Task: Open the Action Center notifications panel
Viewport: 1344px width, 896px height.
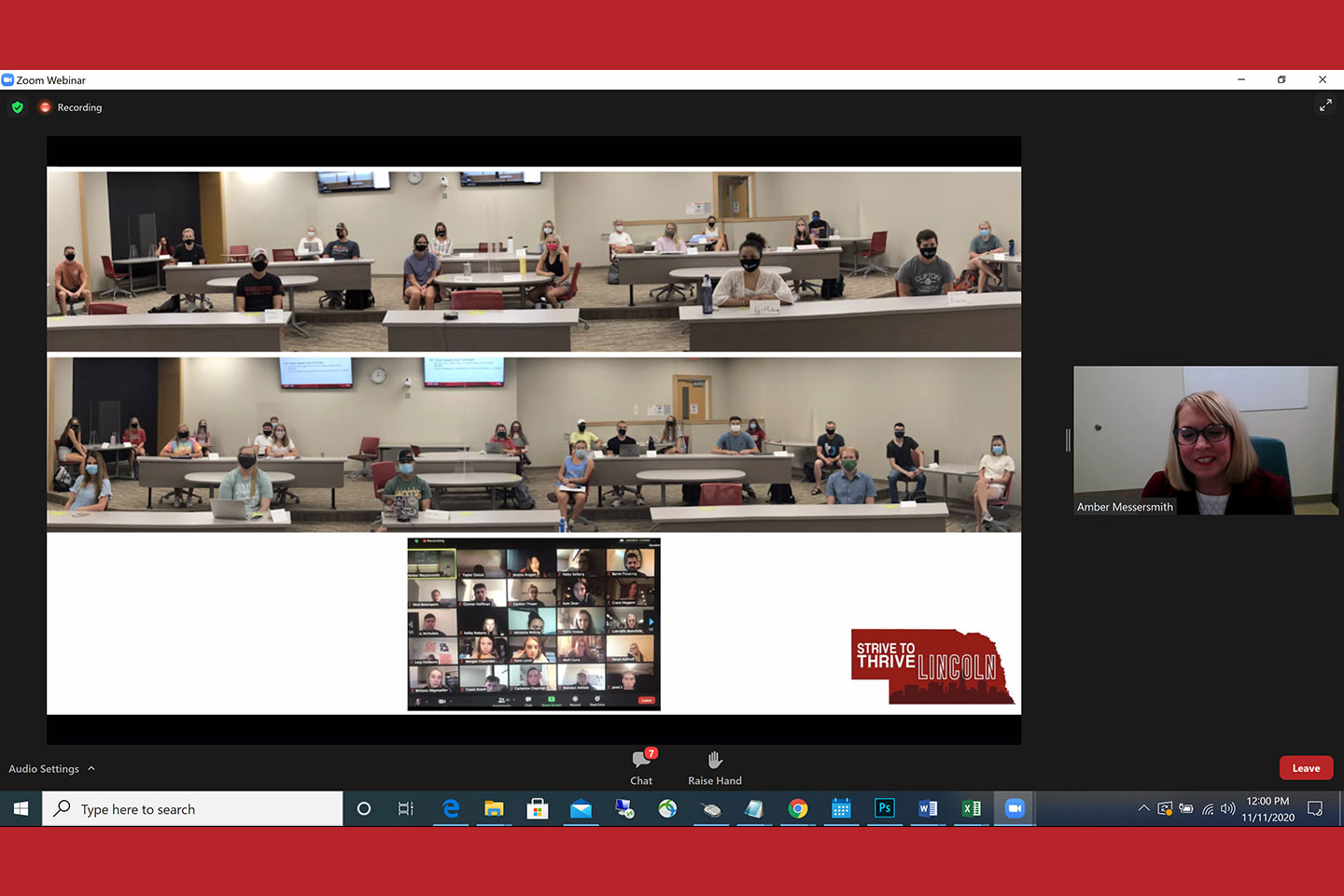Action: pyautogui.click(x=1315, y=808)
